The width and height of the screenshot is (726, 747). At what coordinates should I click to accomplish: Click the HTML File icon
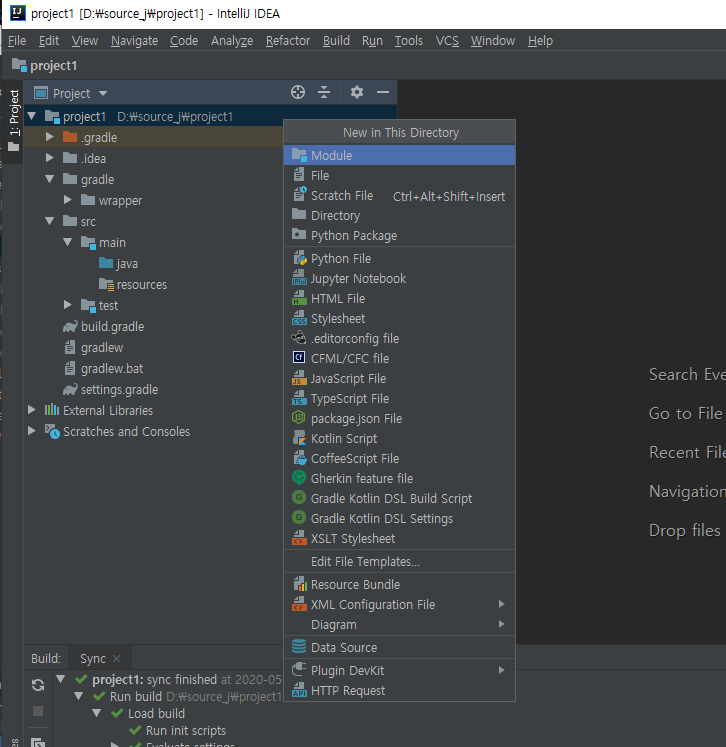click(299, 299)
